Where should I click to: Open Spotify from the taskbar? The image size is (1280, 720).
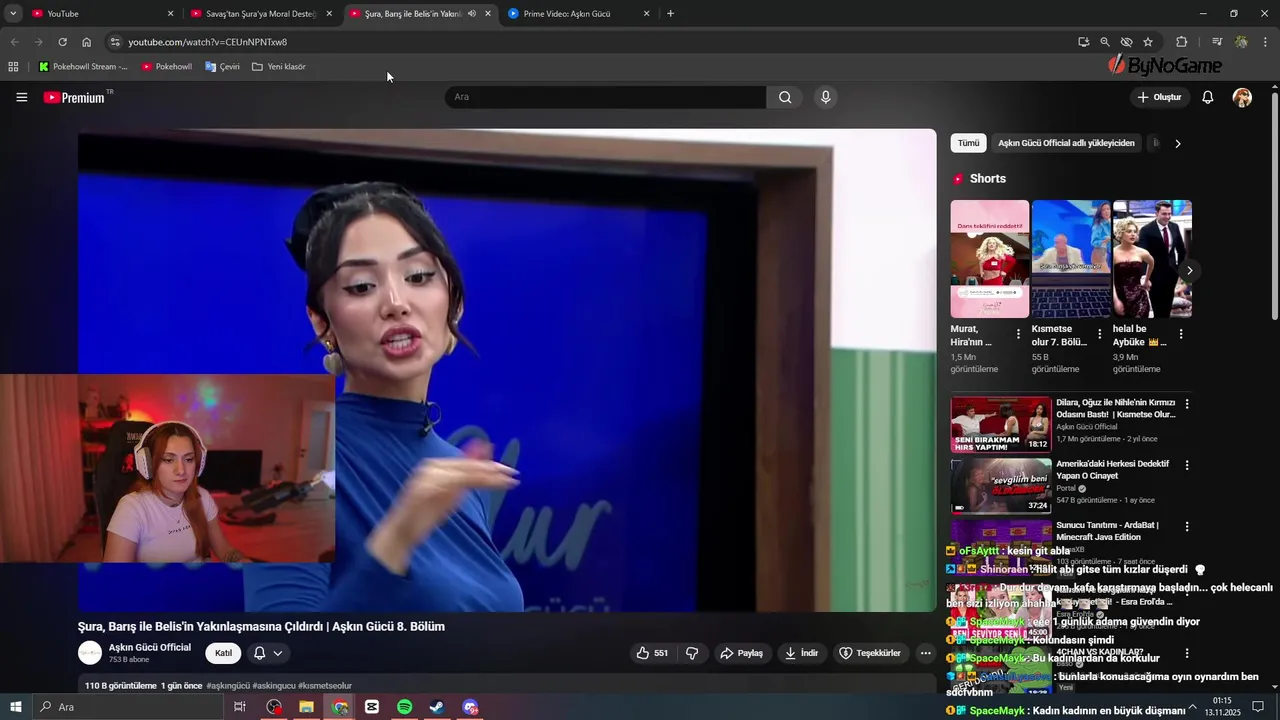click(x=405, y=707)
